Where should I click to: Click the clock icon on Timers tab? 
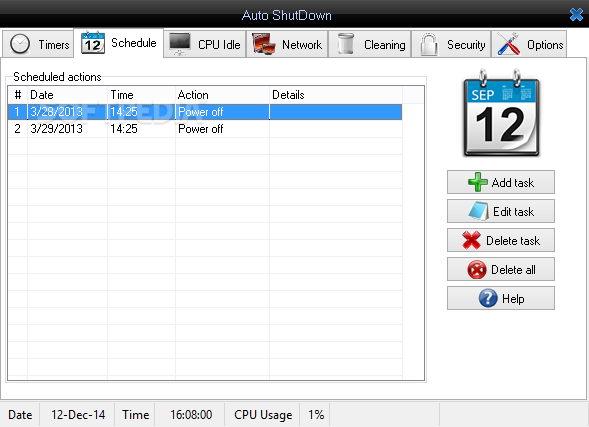coord(20,44)
